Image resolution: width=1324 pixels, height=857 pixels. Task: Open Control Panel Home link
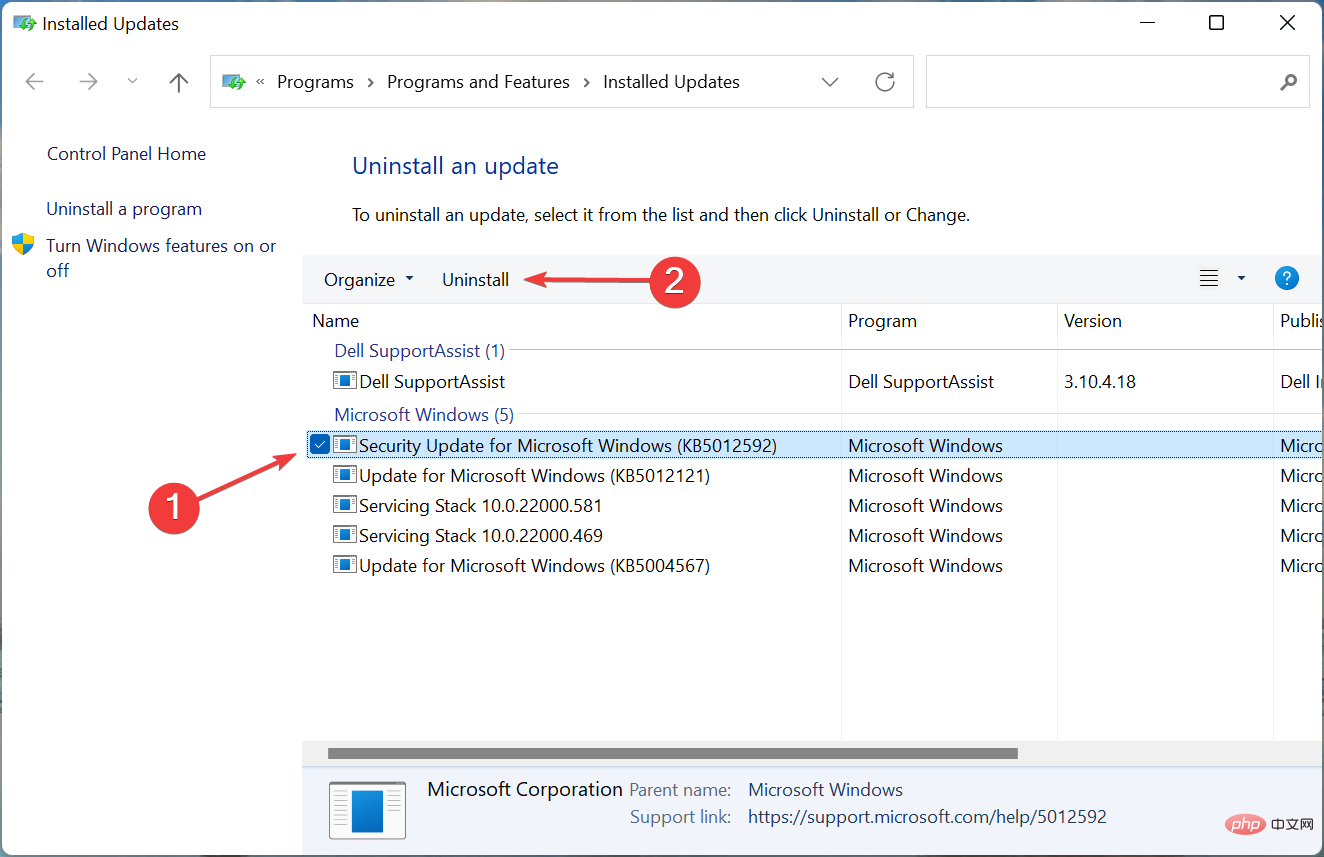click(x=126, y=154)
